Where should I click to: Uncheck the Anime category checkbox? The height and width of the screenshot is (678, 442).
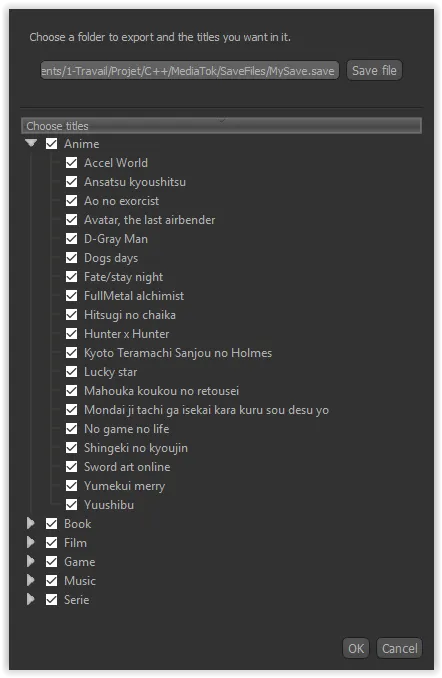(51, 144)
